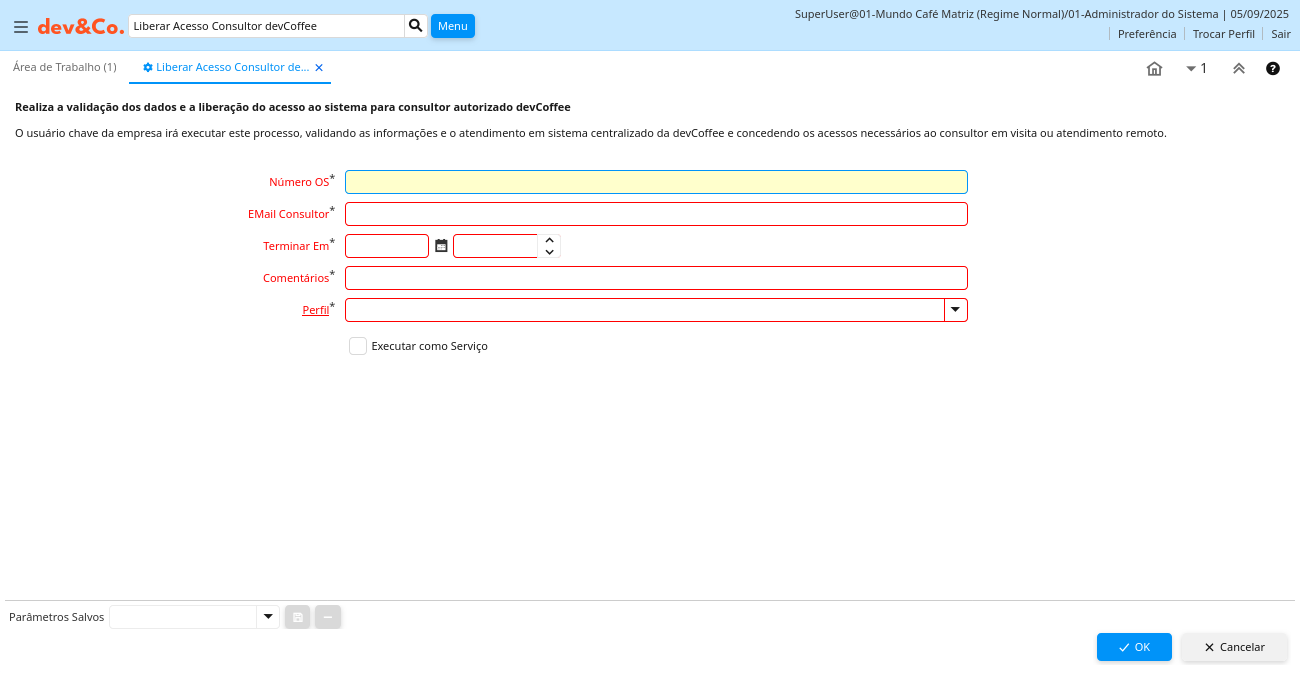Click the dev&Co. logo
The width and height of the screenshot is (1300, 674).
[x=81, y=27]
